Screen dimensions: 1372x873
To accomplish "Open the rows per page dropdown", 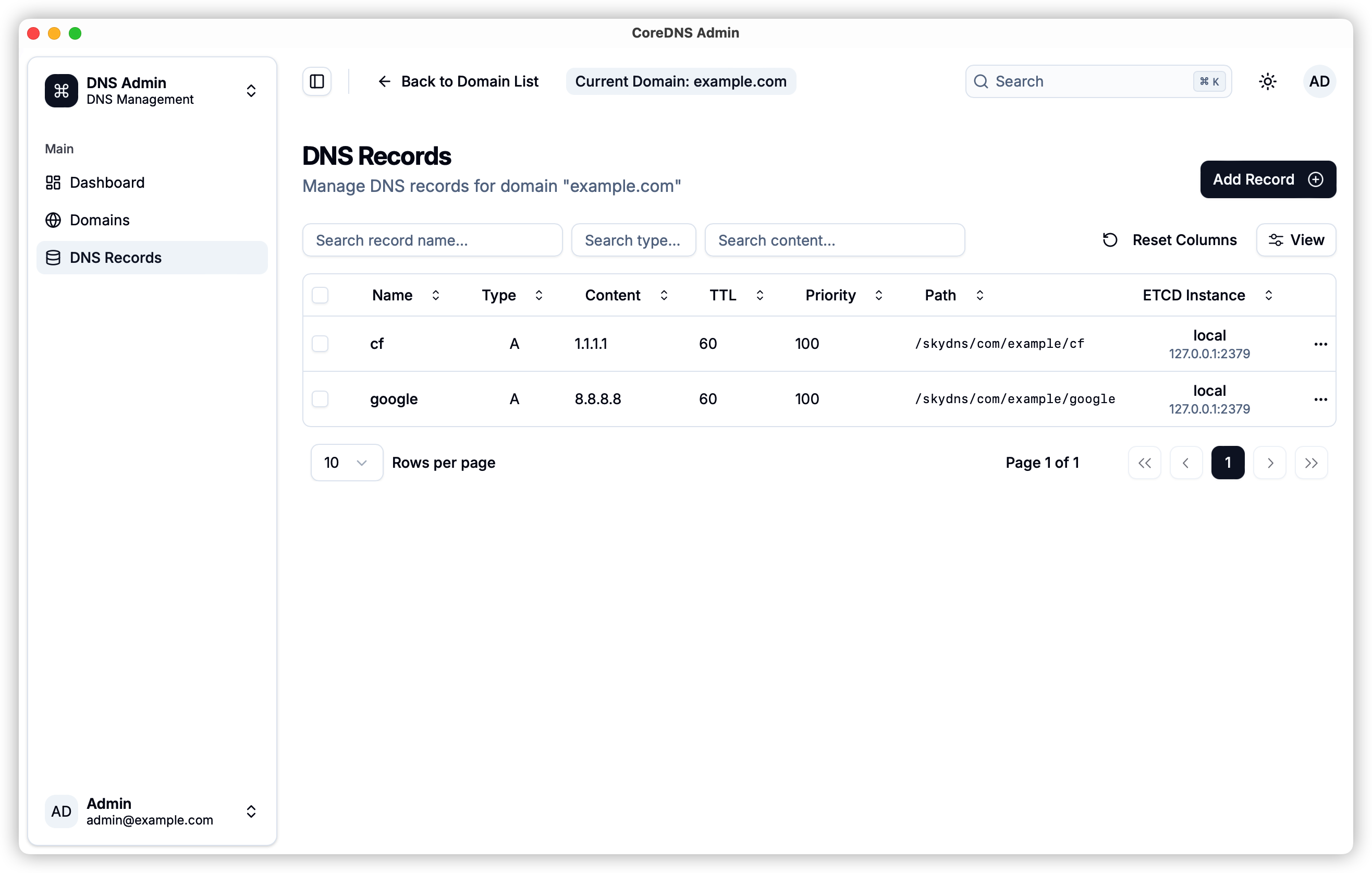I will 346,463.
